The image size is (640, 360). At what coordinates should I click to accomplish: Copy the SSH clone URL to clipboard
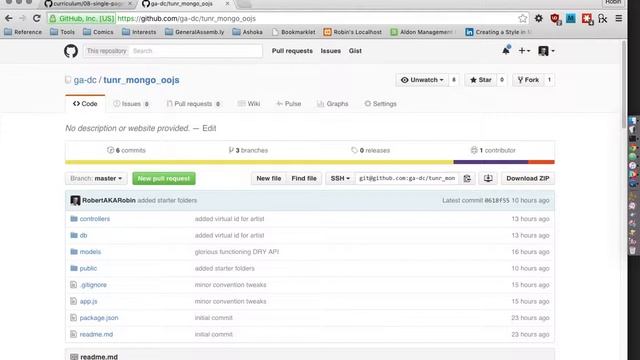coord(467,178)
